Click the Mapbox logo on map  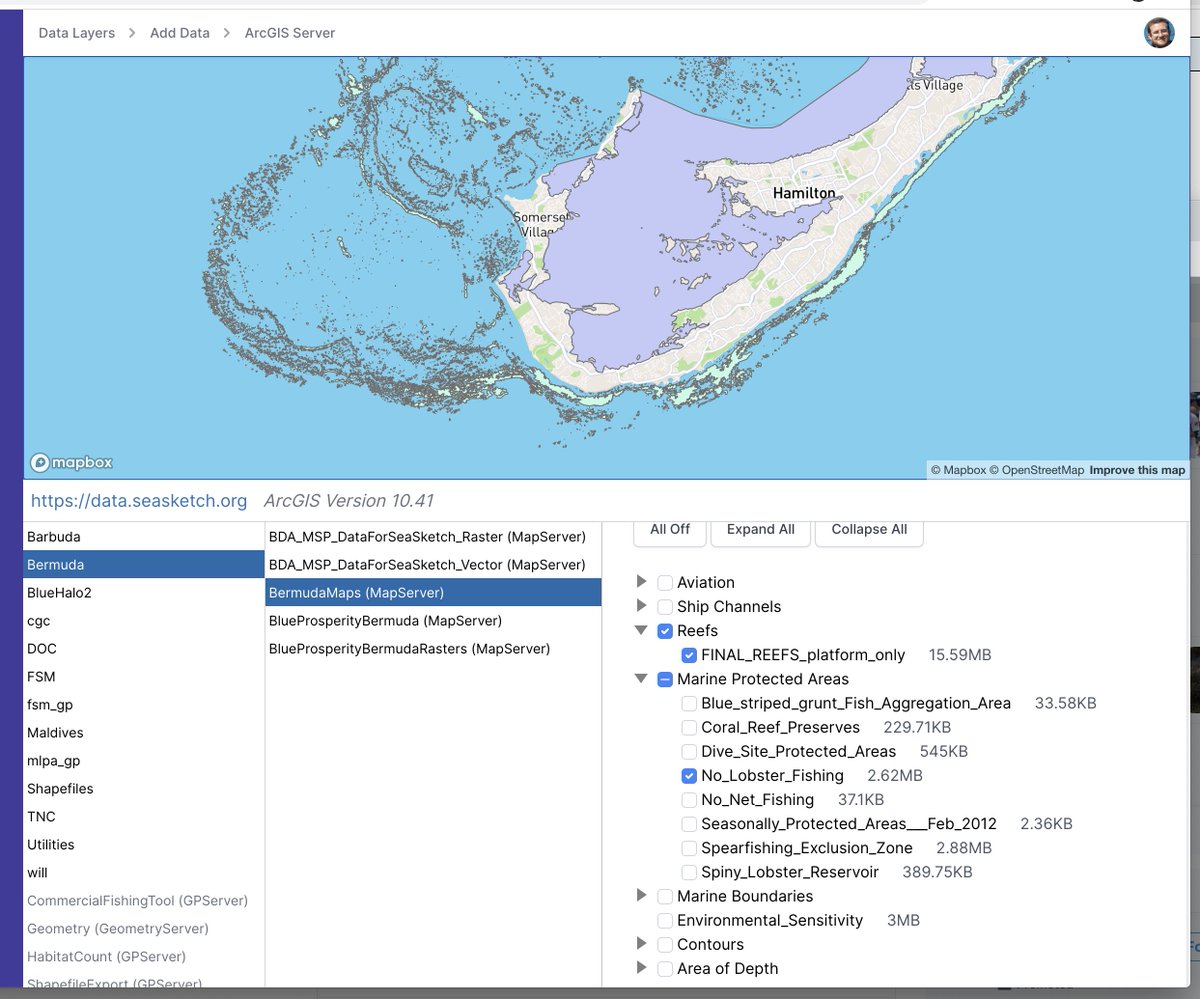pyautogui.click(x=71, y=462)
